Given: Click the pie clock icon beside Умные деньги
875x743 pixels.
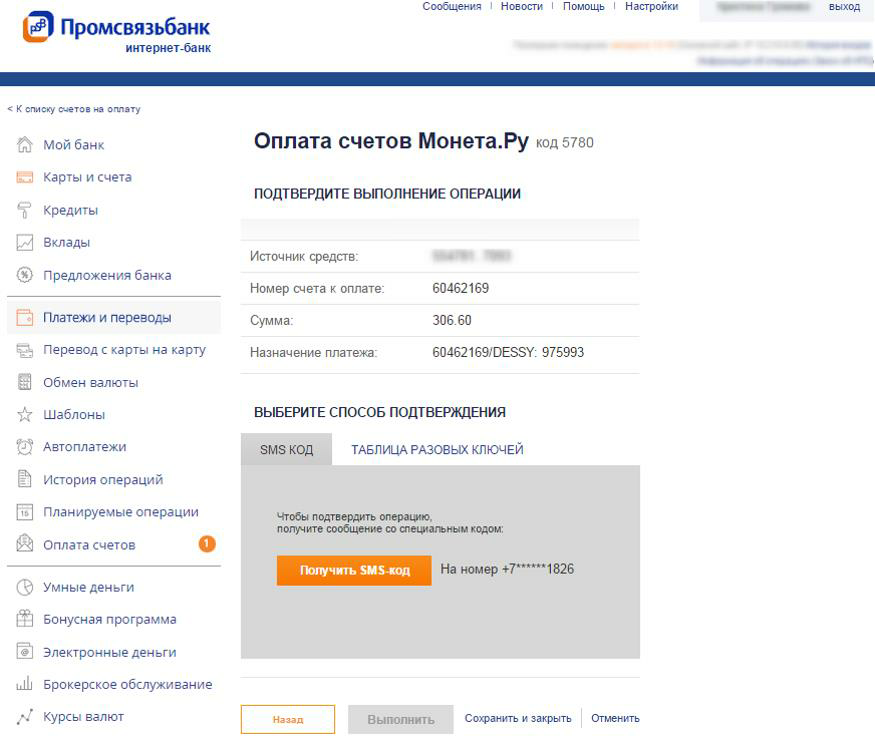Looking at the screenshot, I should coord(25,587).
